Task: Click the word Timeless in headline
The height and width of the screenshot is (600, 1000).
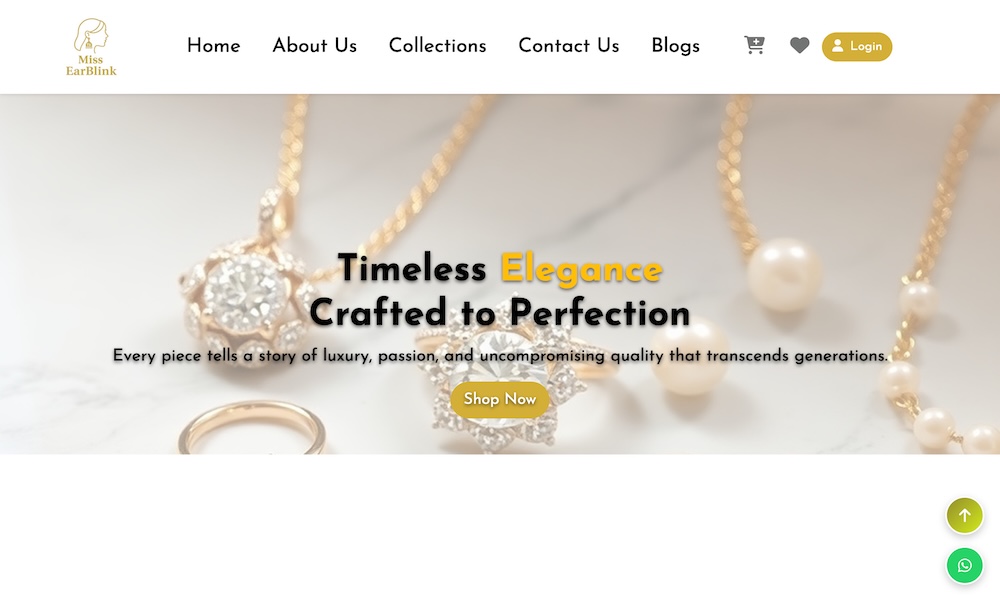Action: 412,268
